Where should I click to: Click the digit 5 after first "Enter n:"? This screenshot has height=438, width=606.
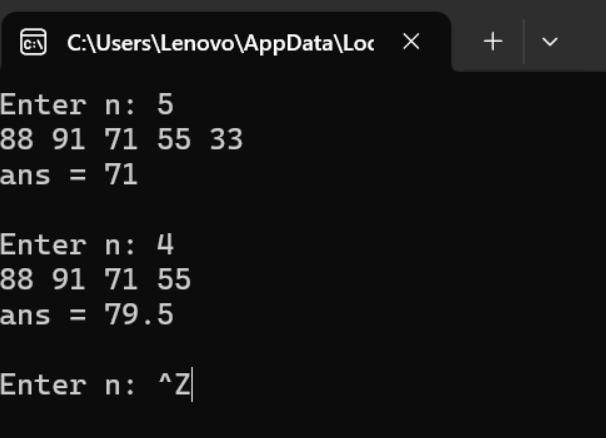[165, 104]
